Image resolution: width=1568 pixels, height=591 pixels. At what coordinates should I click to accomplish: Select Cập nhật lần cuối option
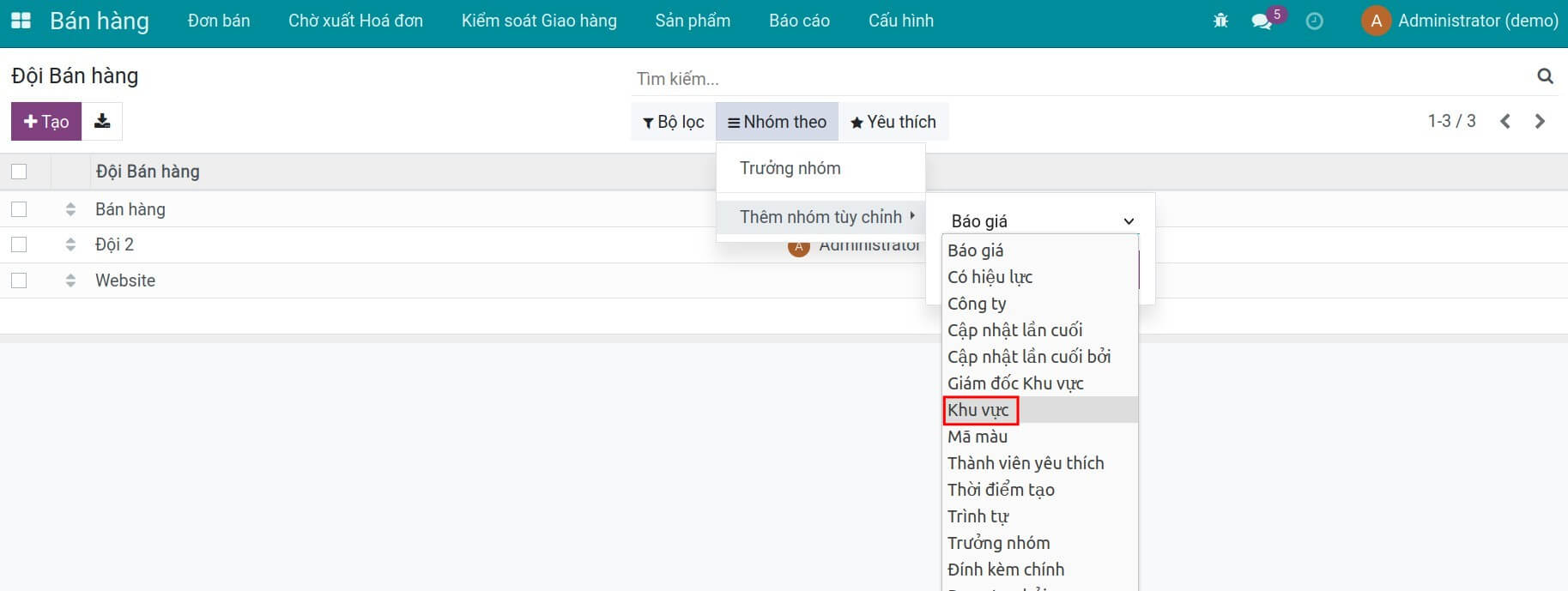(1040, 330)
